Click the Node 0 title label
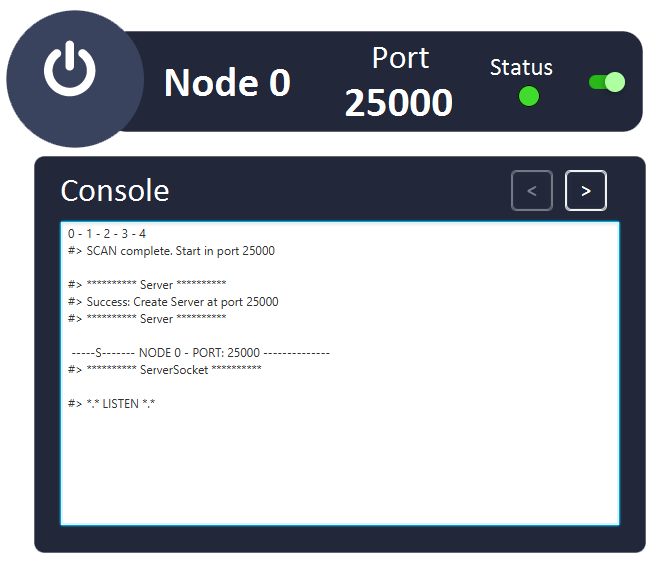The width and height of the screenshot is (653, 561). [x=227, y=82]
